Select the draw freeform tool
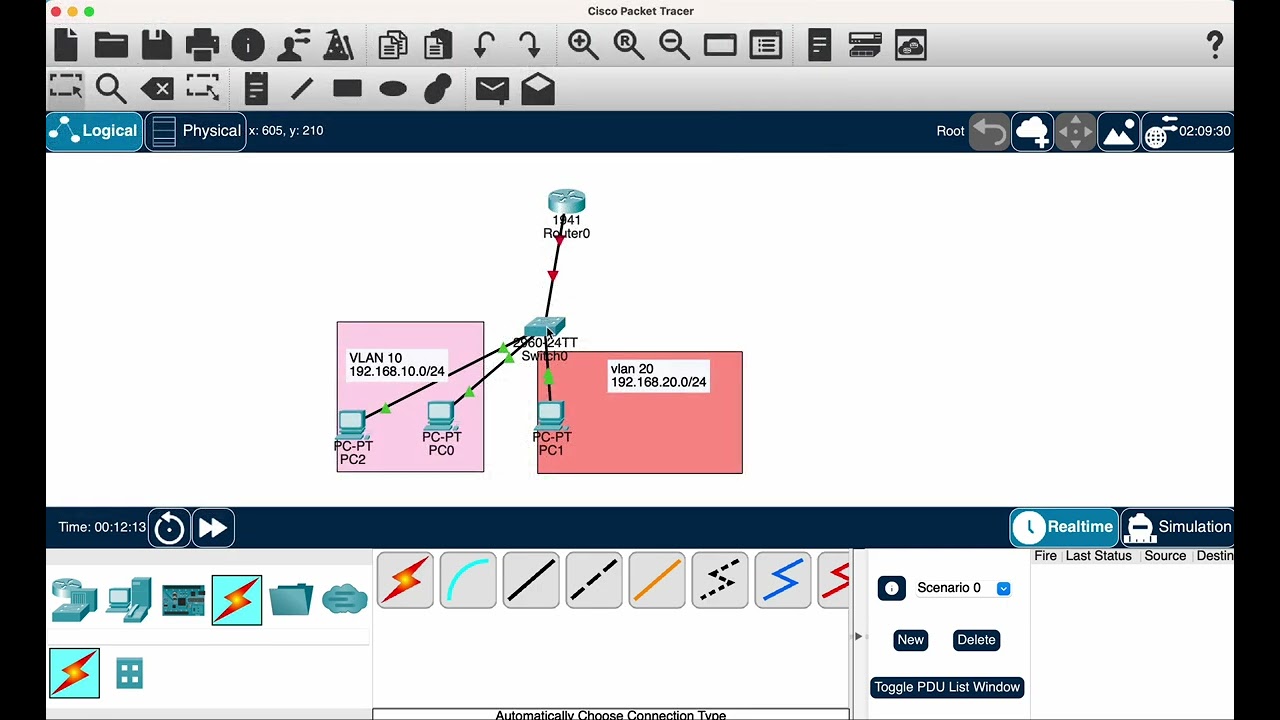This screenshot has height=720, width=1280. point(438,89)
